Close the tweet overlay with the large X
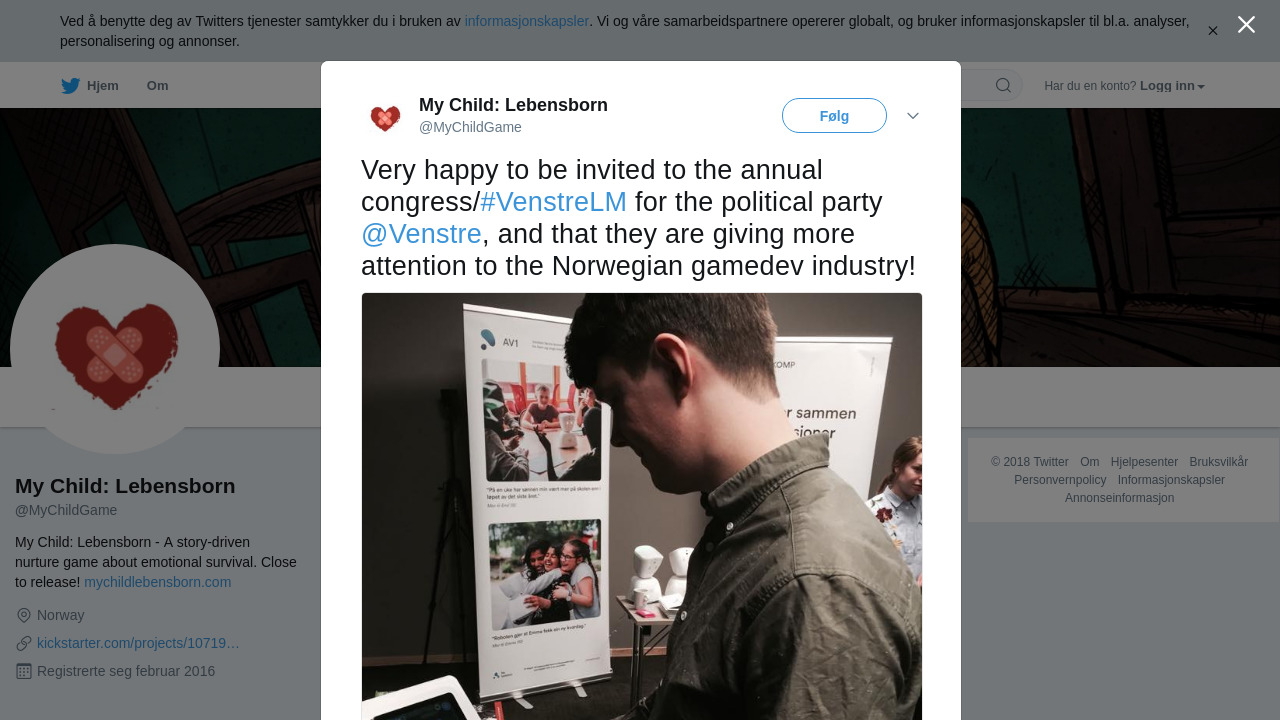This screenshot has width=1280, height=720. 1246,25
